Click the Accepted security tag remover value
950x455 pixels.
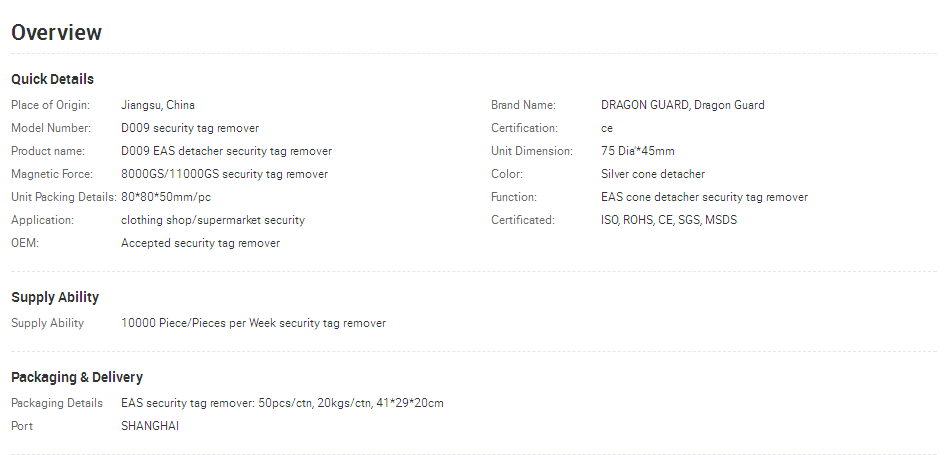tap(200, 243)
